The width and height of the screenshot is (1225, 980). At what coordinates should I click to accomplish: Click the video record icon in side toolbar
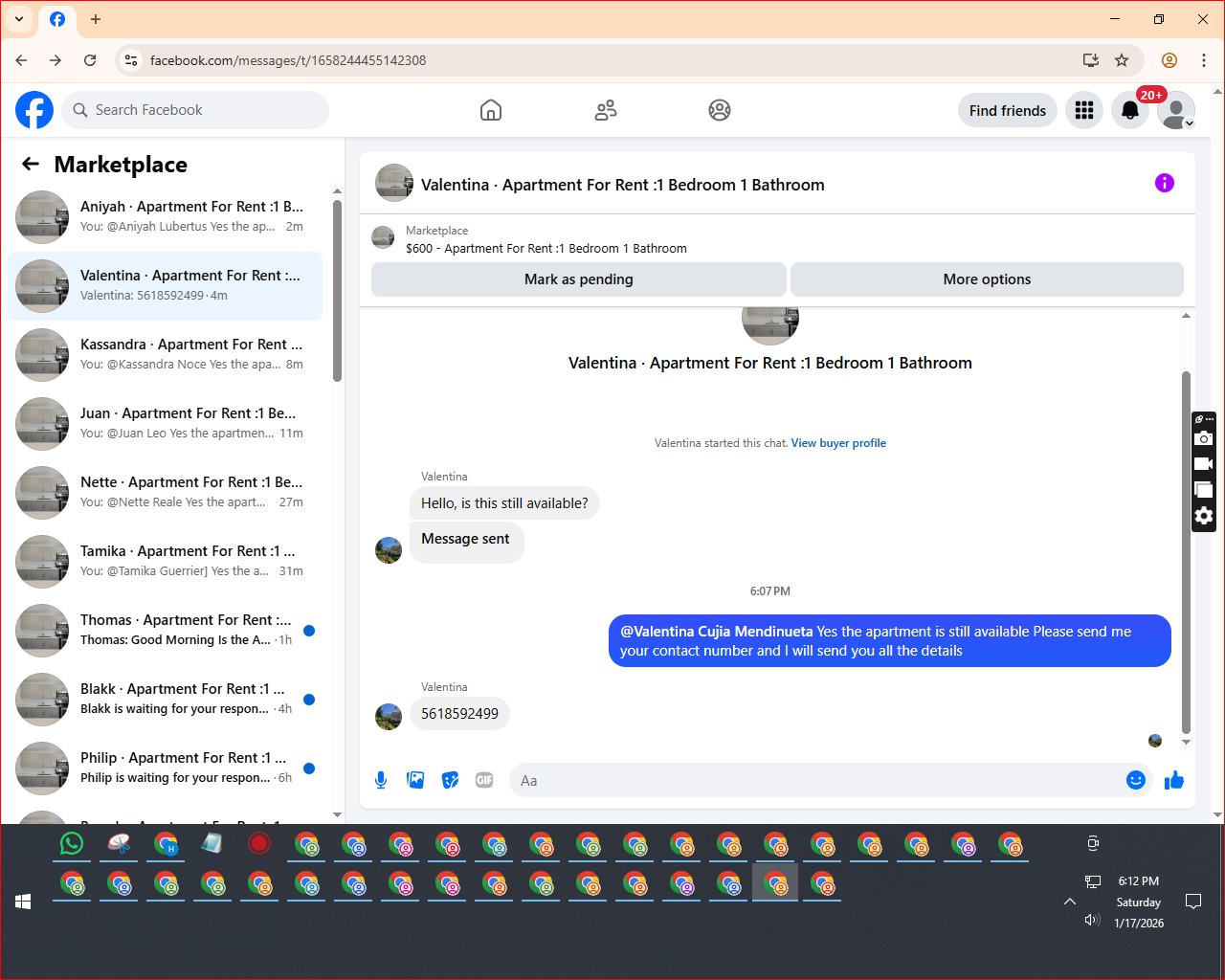point(1204,464)
